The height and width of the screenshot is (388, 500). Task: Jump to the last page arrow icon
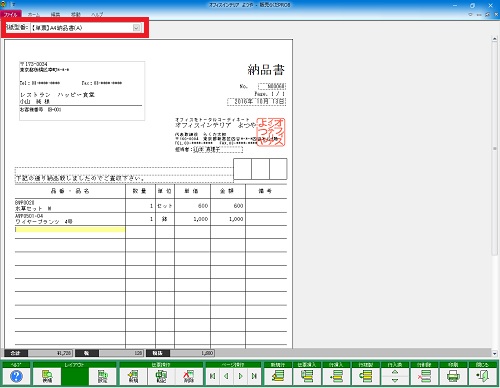[x=254, y=376]
